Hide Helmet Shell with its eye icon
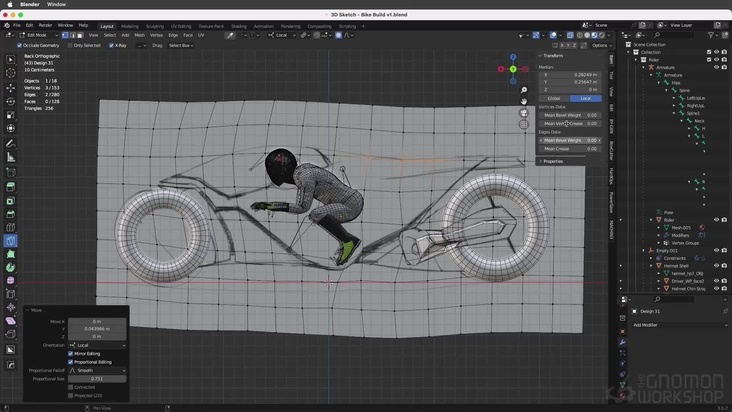 (717, 265)
